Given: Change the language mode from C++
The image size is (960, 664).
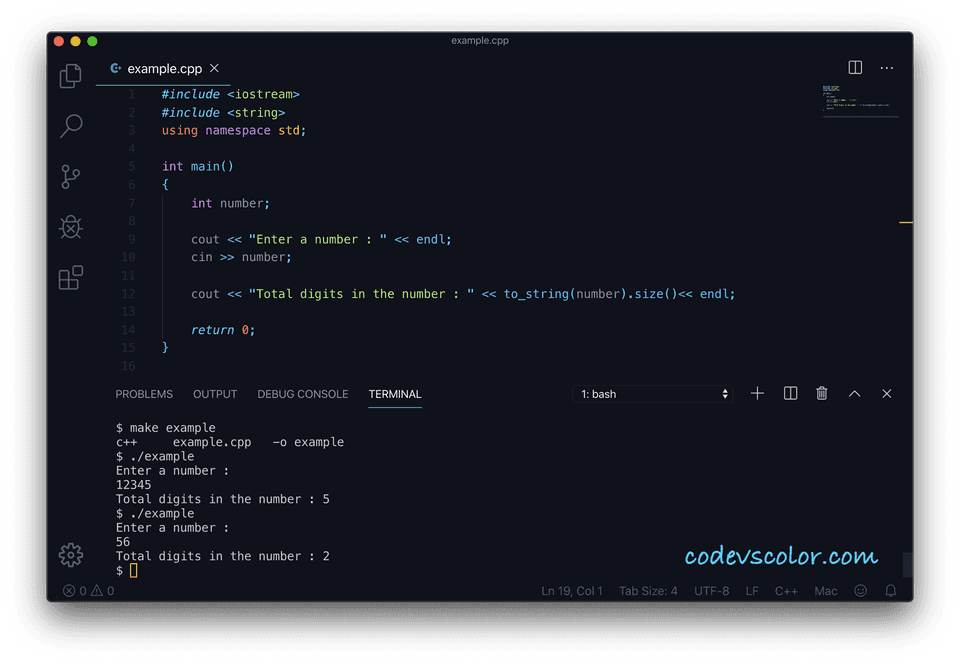Looking at the screenshot, I should pos(786,590).
